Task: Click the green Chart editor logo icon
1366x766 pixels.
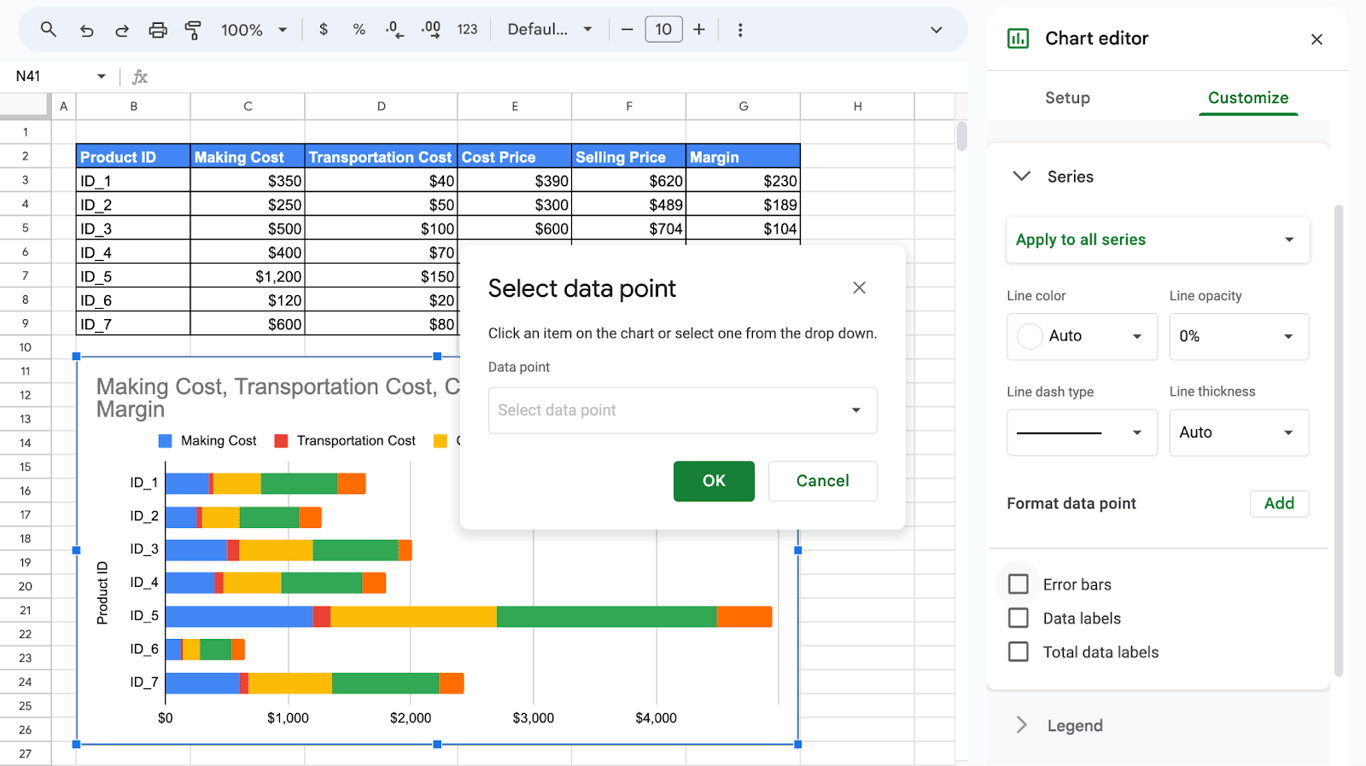Action: click(1018, 39)
